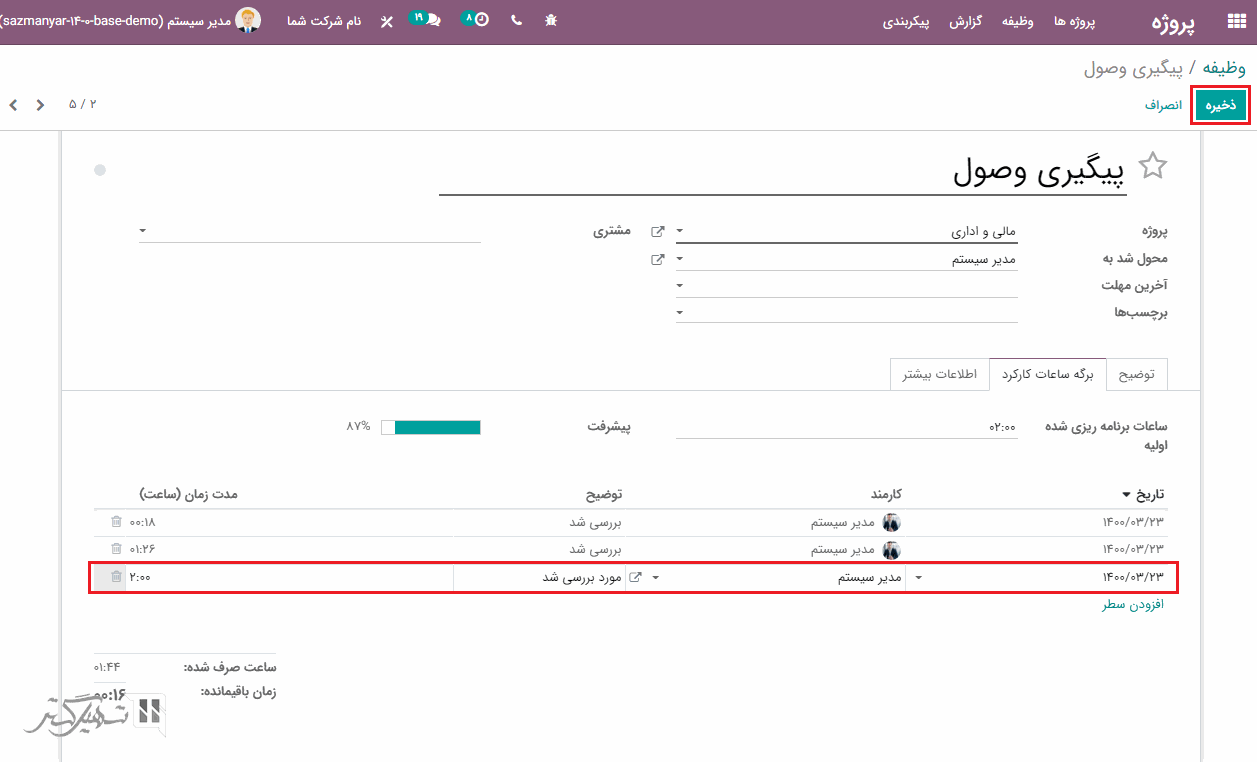Viewport: 1257px width, 762px height.
Task: Click the initially planned hours field ۰۲:۰۰
Action: pyautogui.click(x=846, y=427)
